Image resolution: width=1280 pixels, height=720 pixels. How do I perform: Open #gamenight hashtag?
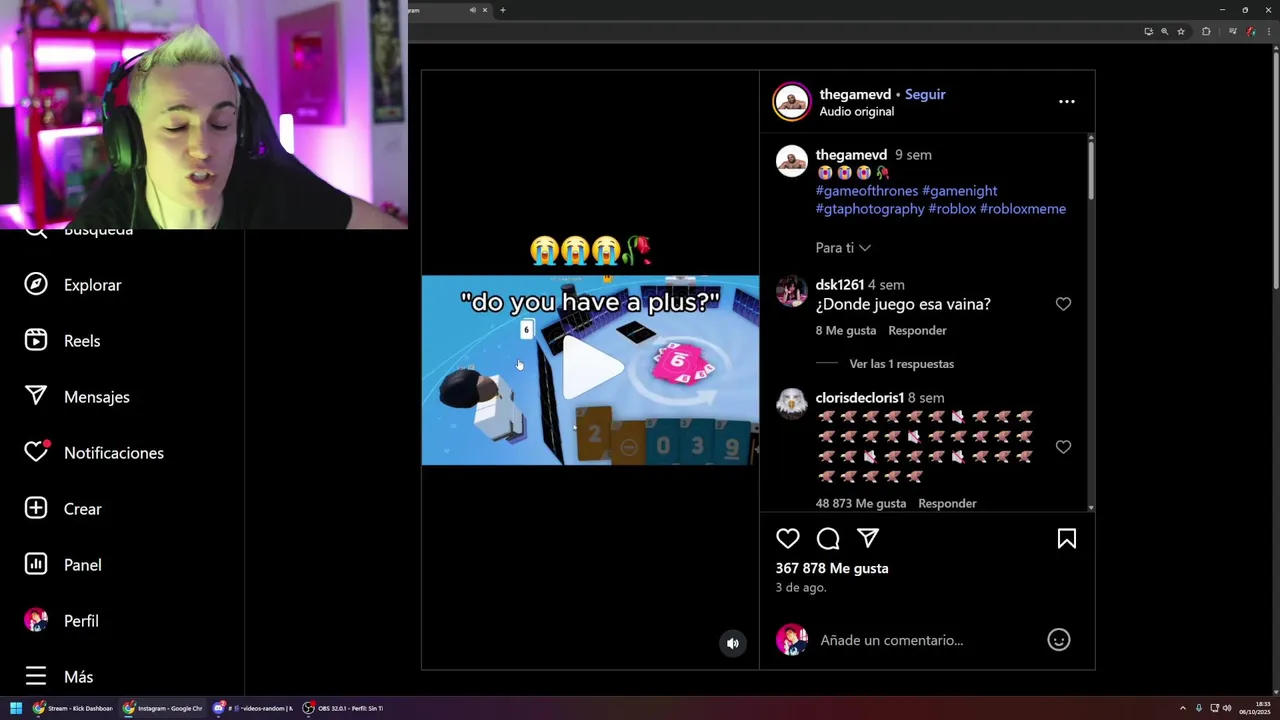coord(959,191)
